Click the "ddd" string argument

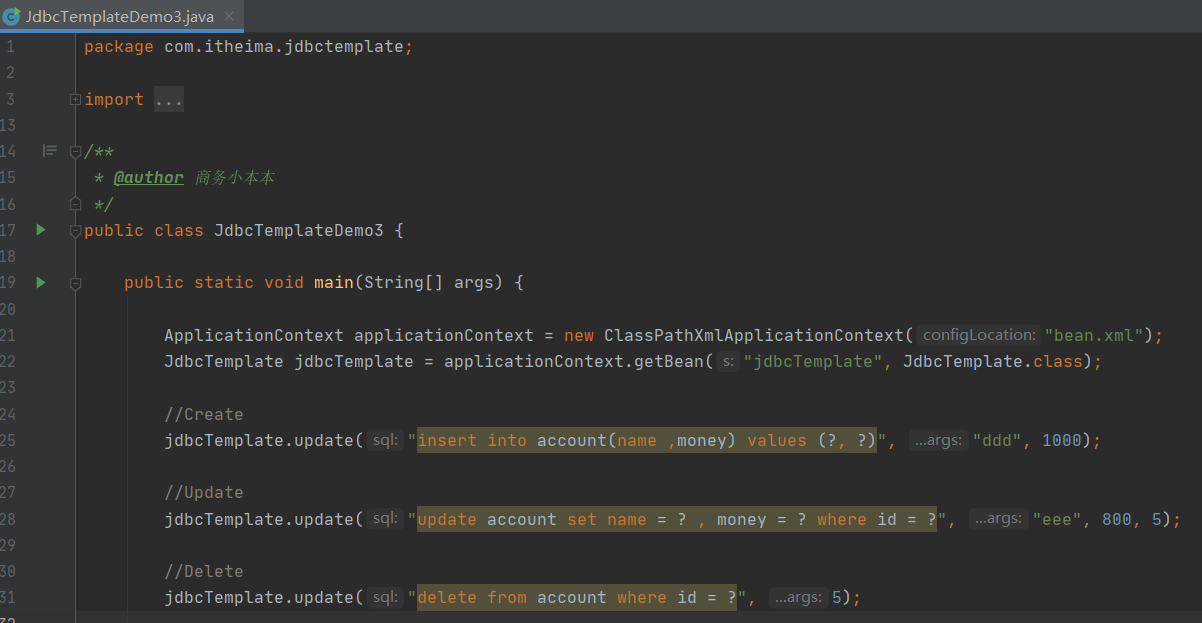tap(997, 440)
